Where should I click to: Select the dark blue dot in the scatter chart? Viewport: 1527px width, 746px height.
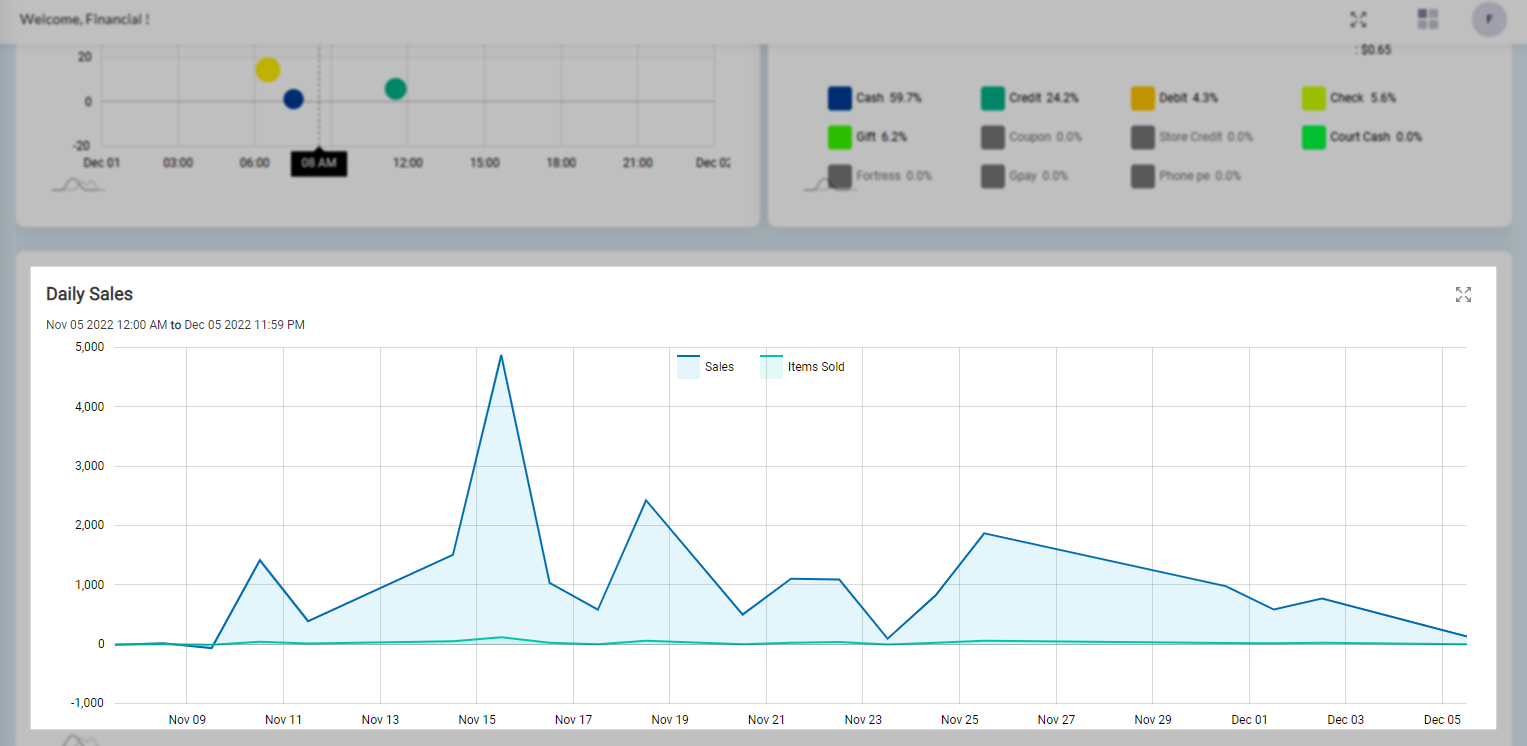(293, 99)
